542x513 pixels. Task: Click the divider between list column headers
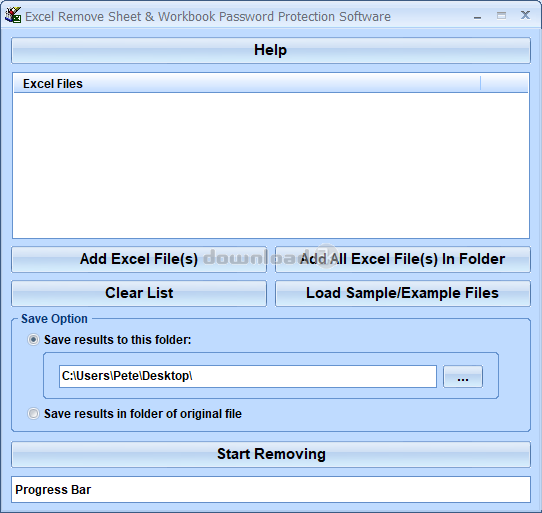(480, 84)
